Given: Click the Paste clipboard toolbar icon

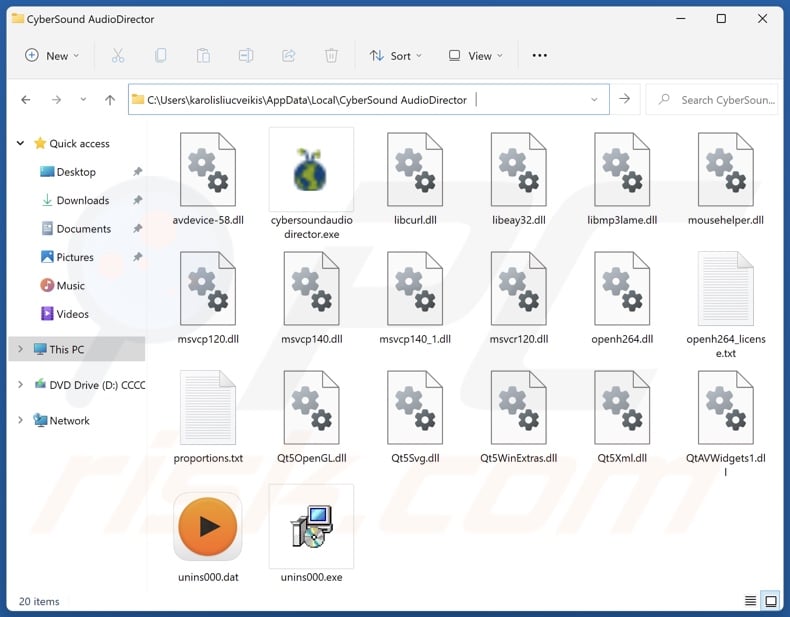Looking at the screenshot, I should [203, 55].
